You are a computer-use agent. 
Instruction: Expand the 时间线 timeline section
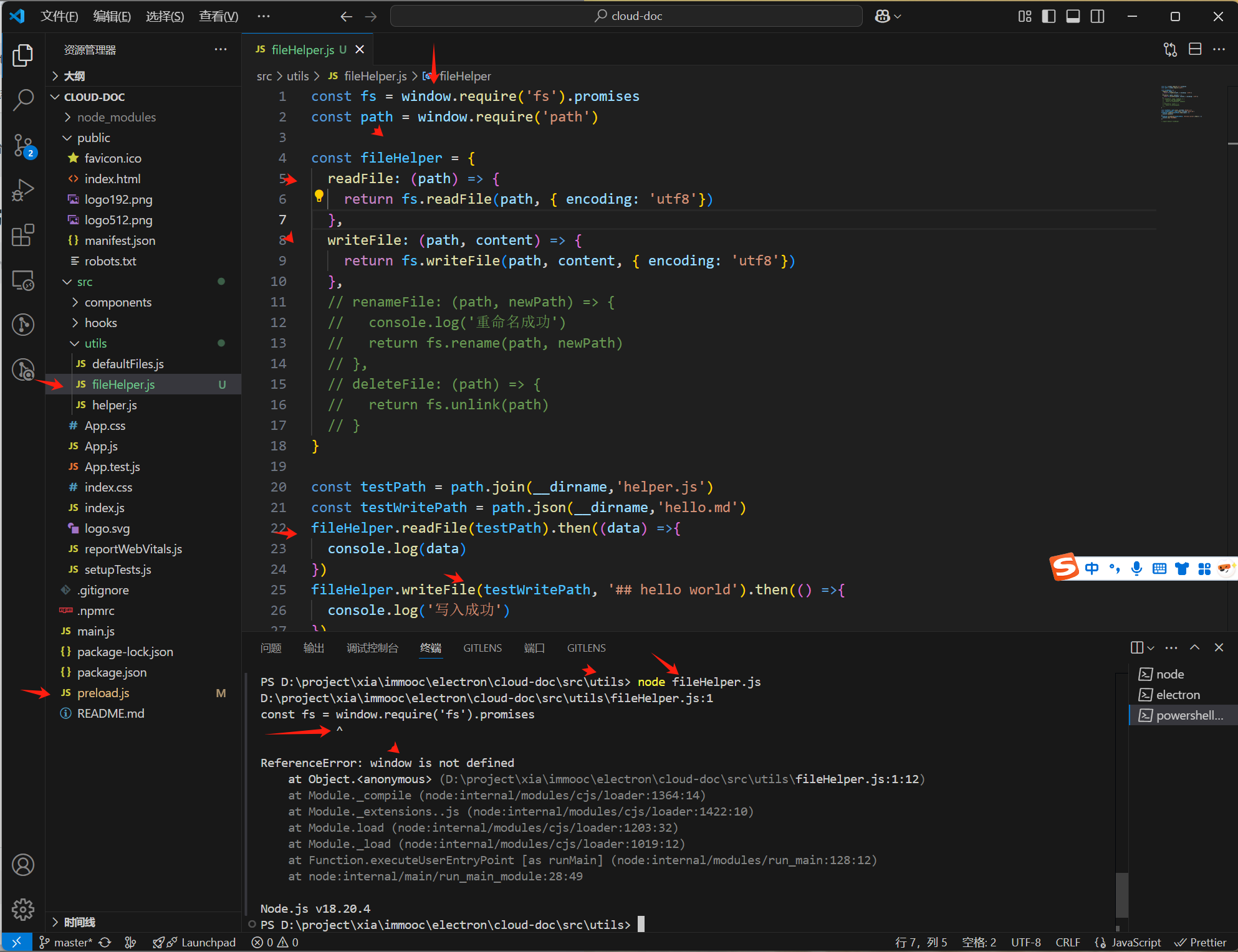coord(145,922)
